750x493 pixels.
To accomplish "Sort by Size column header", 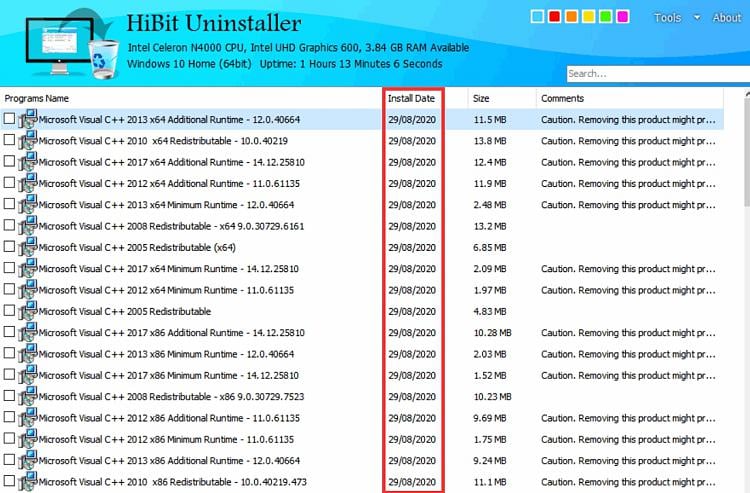I will click(481, 99).
